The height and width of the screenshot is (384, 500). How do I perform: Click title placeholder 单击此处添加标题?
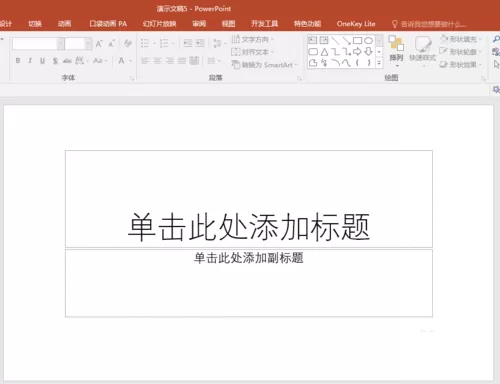pos(249,227)
